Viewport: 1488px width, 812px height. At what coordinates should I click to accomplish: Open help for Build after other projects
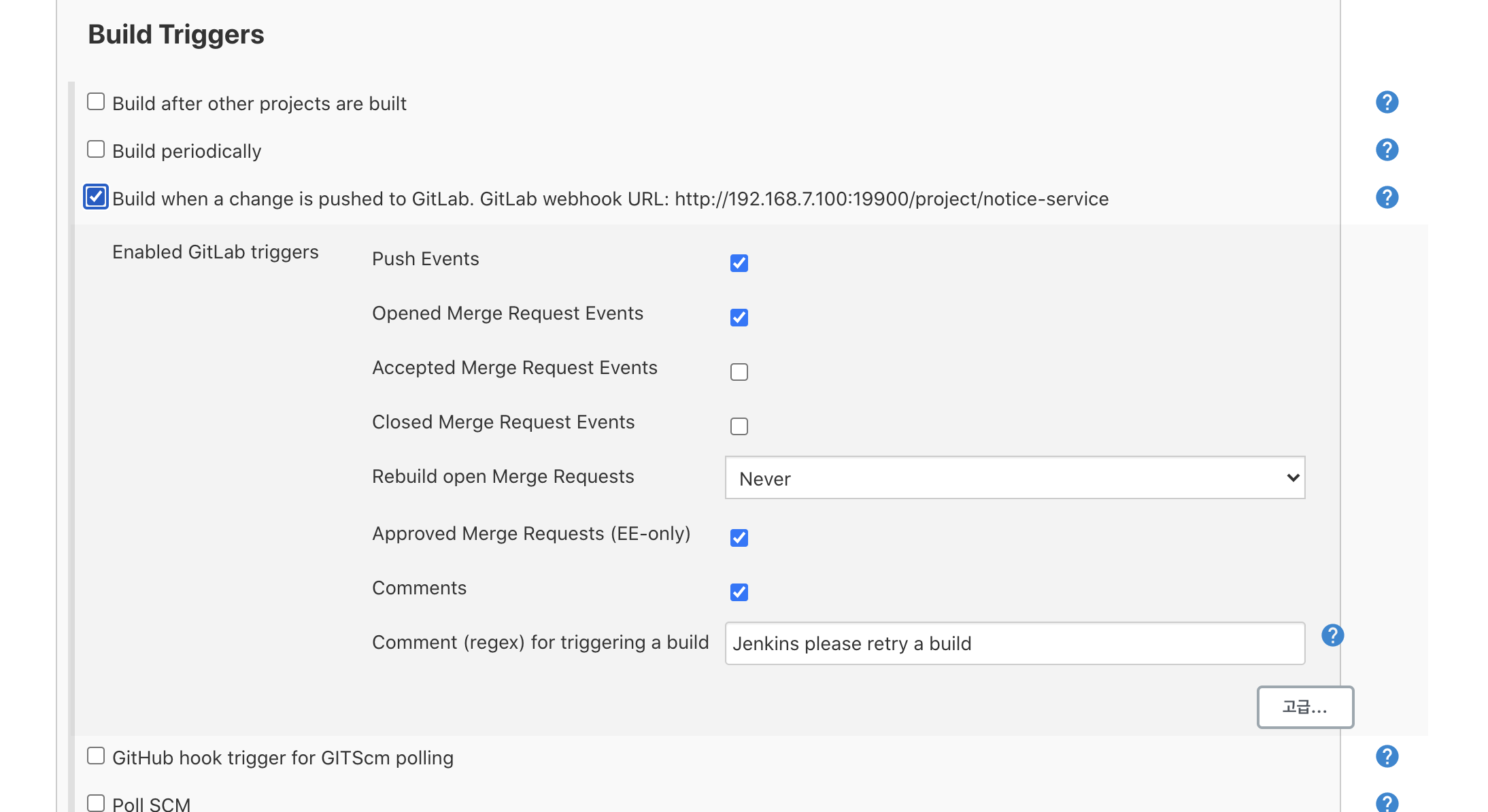1387,102
